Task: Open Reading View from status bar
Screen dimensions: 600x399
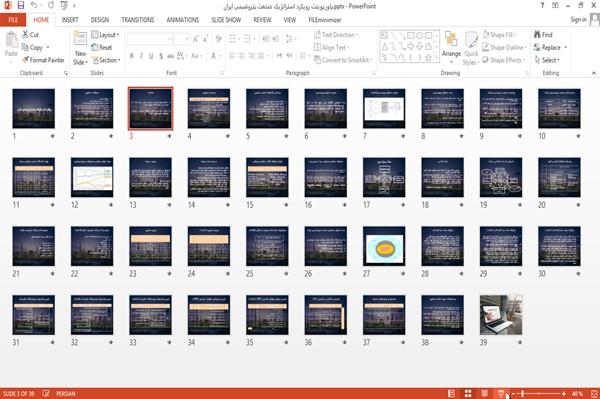Action: [x=484, y=393]
